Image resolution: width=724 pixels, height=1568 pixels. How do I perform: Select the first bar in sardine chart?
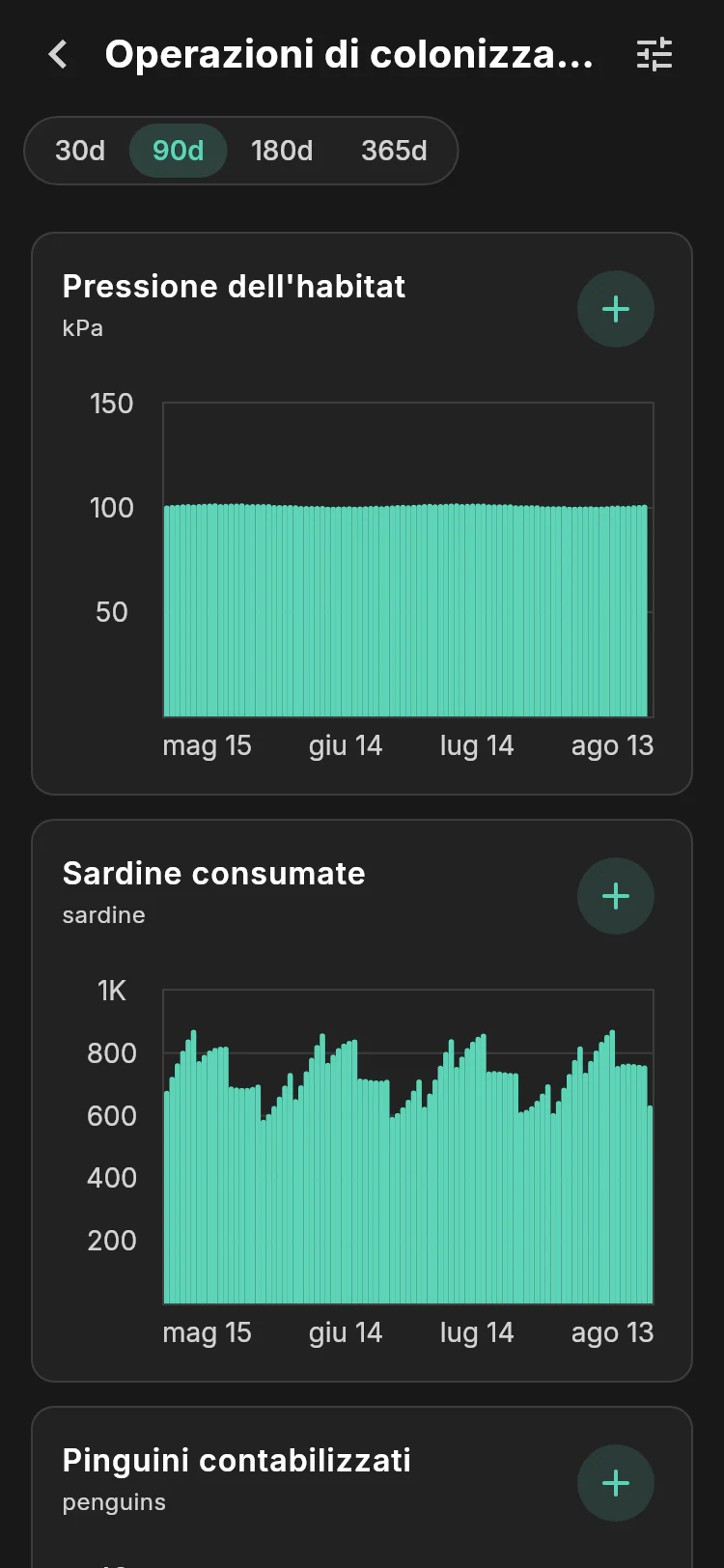(167, 1197)
